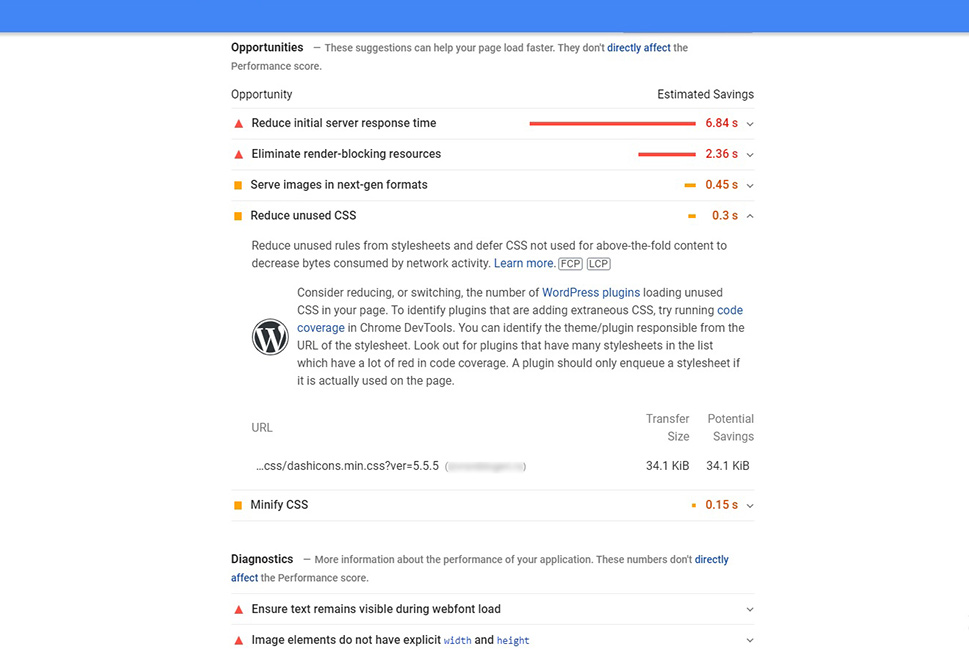Expand the Reduce initial server response time chevron
The width and height of the screenshot is (969, 649).
[x=750, y=124]
